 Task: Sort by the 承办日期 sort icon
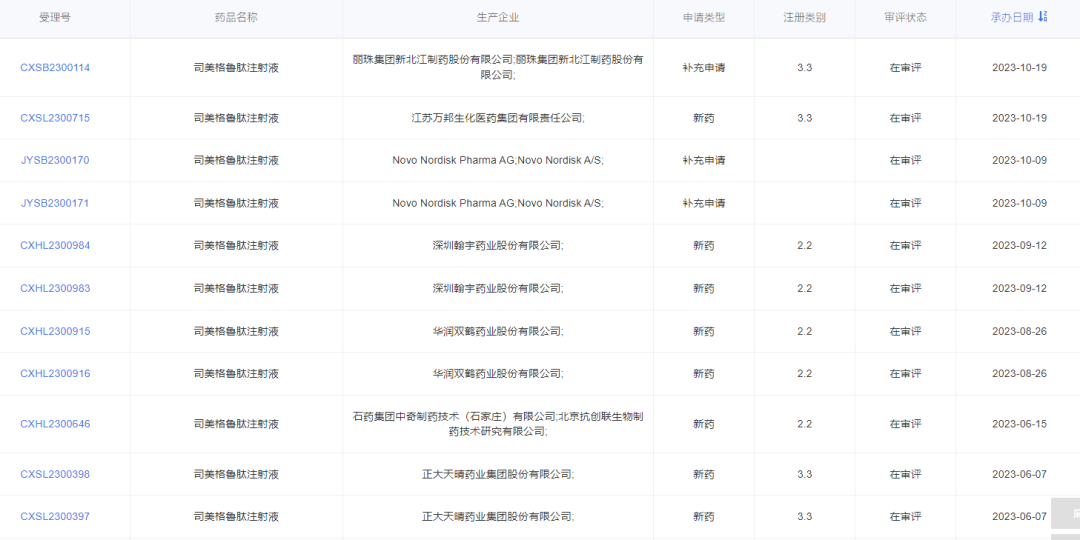(1043, 17)
